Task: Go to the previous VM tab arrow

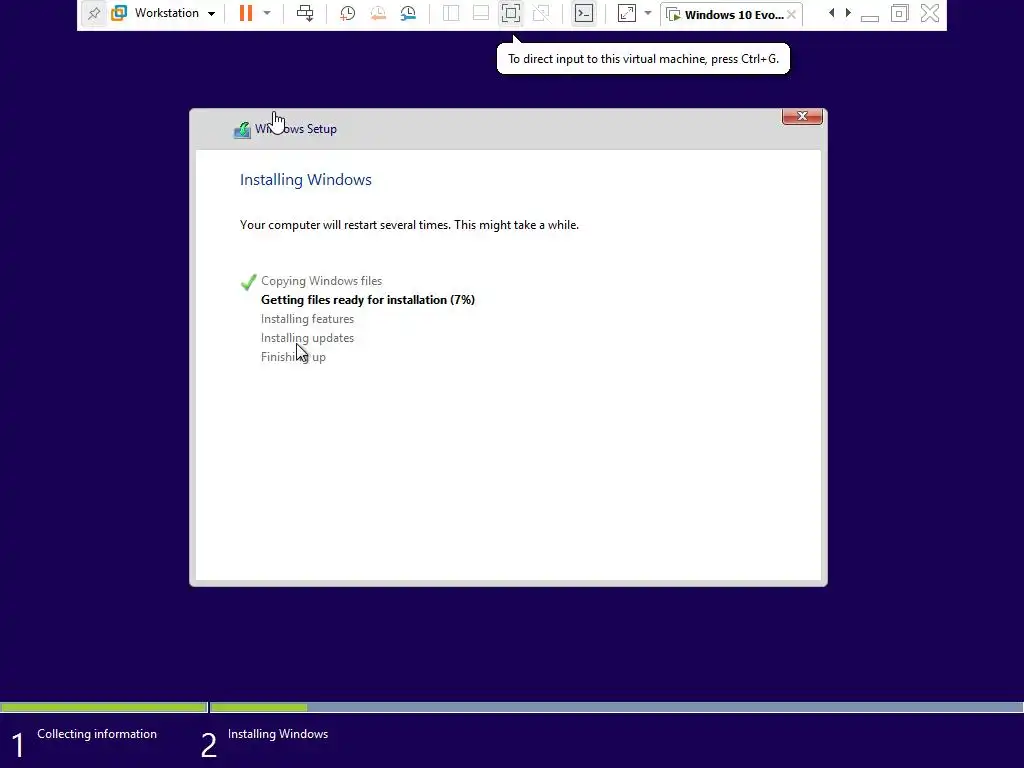Action: click(831, 13)
